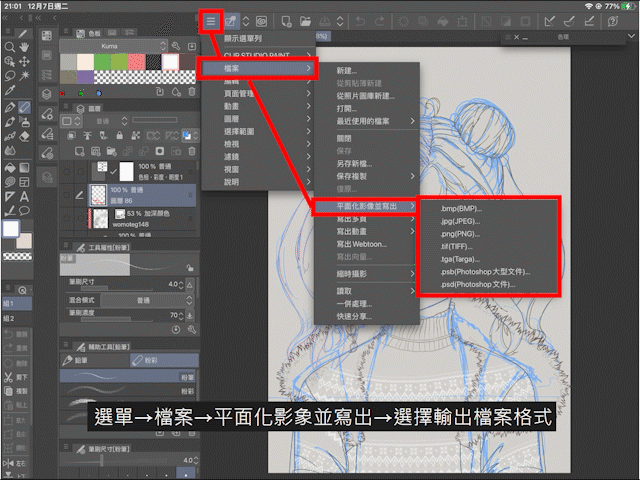The height and width of the screenshot is (480, 640).
Task: Select the white main drawing color box
Action: [11, 229]
